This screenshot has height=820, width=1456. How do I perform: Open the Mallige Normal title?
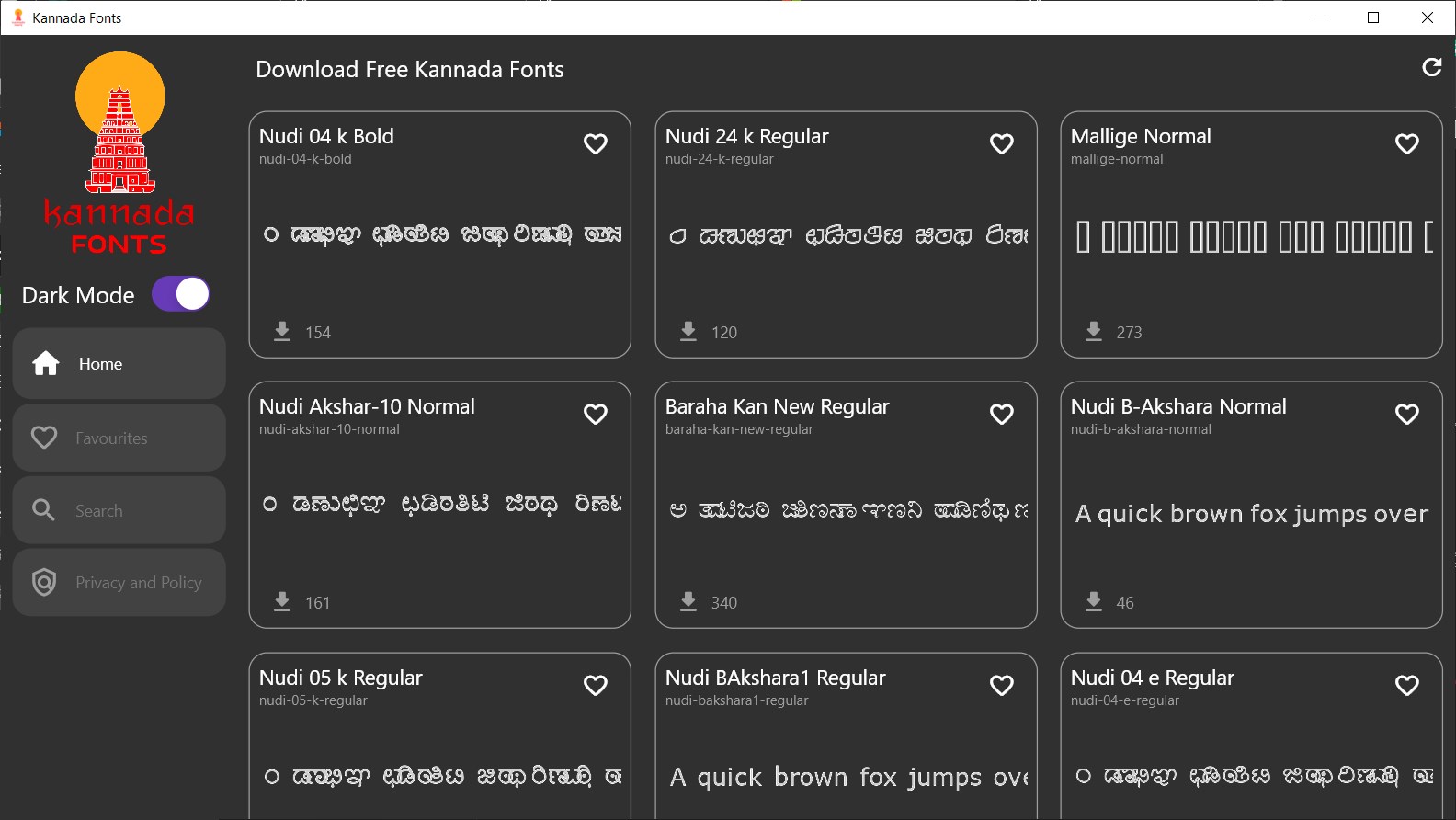tap(1141, 136)
